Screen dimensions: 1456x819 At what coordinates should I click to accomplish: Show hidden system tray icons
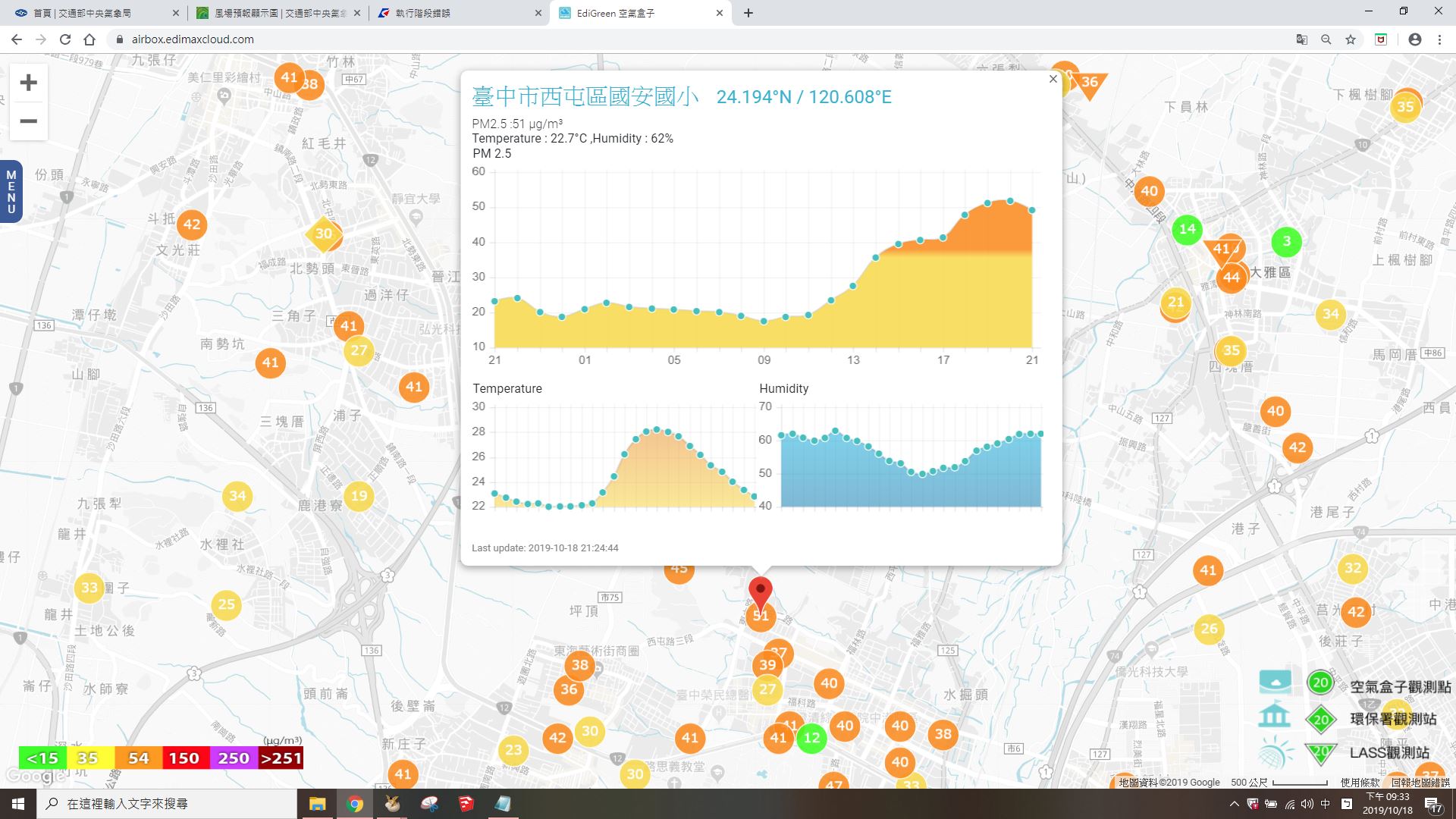(1234, 804)
